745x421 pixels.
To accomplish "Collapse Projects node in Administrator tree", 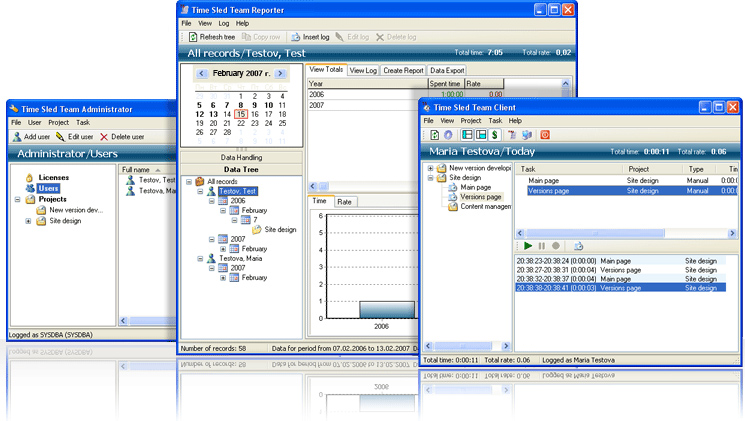I will pyautogui.click(x=18, y=200).
